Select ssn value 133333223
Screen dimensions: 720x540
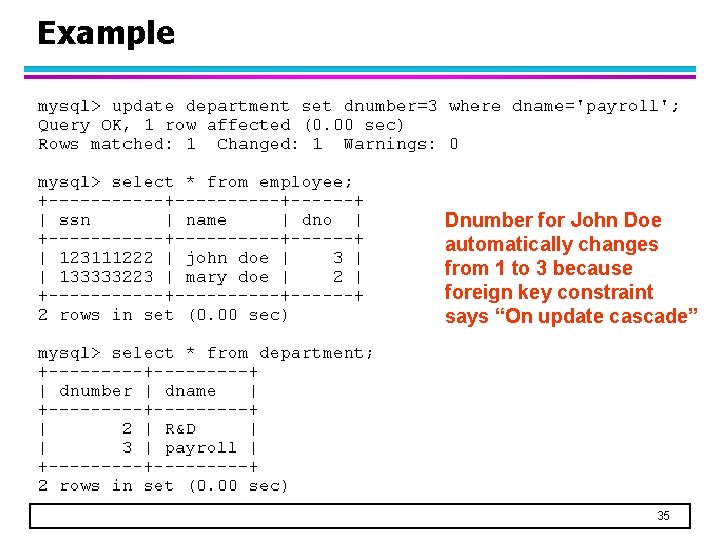point(106,277)
